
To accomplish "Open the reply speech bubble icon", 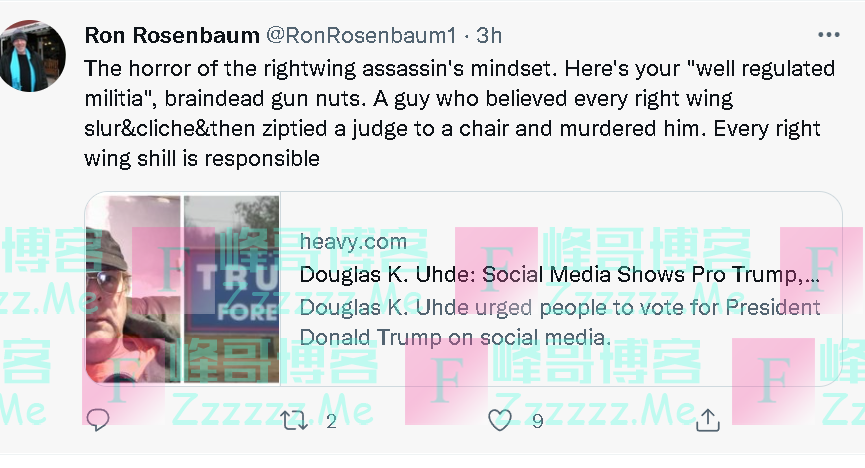I will (x=98, y=421).
